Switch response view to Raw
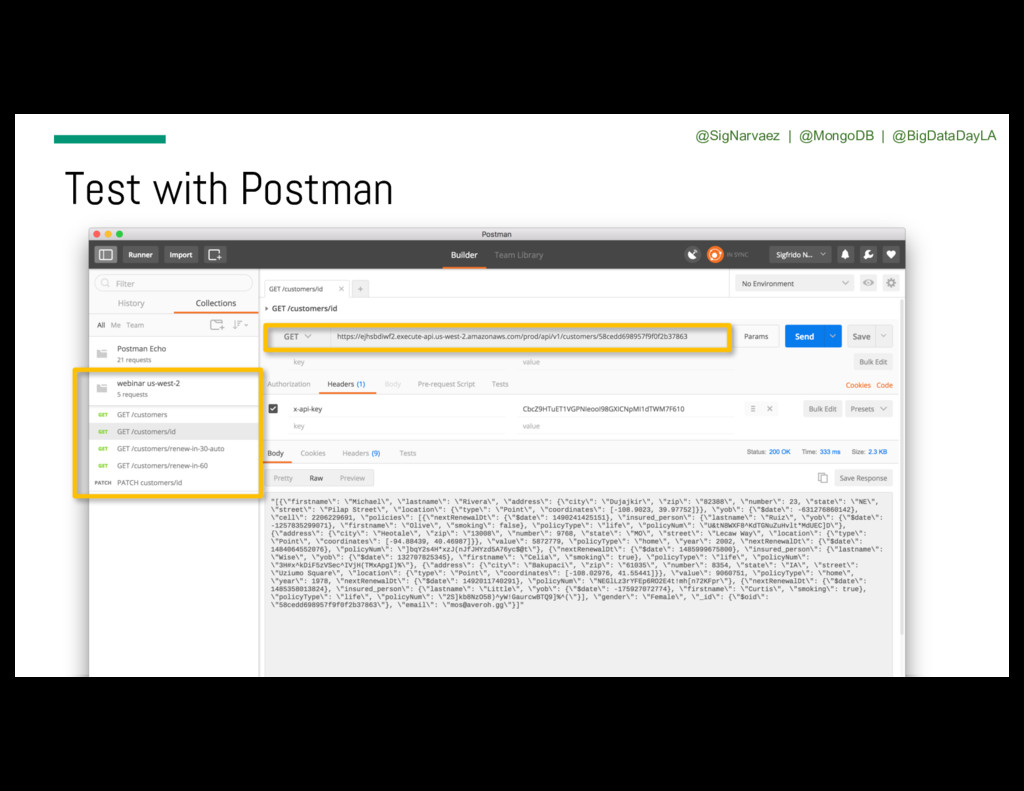This screenshot has height=791, width=1024. click(316, 478)
